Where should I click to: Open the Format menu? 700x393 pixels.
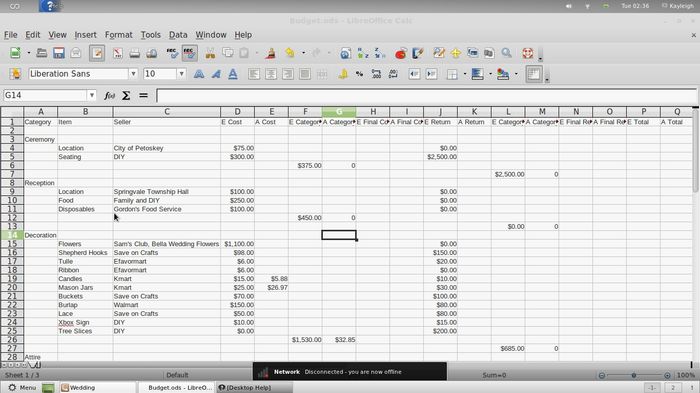(x=118, y=35)
